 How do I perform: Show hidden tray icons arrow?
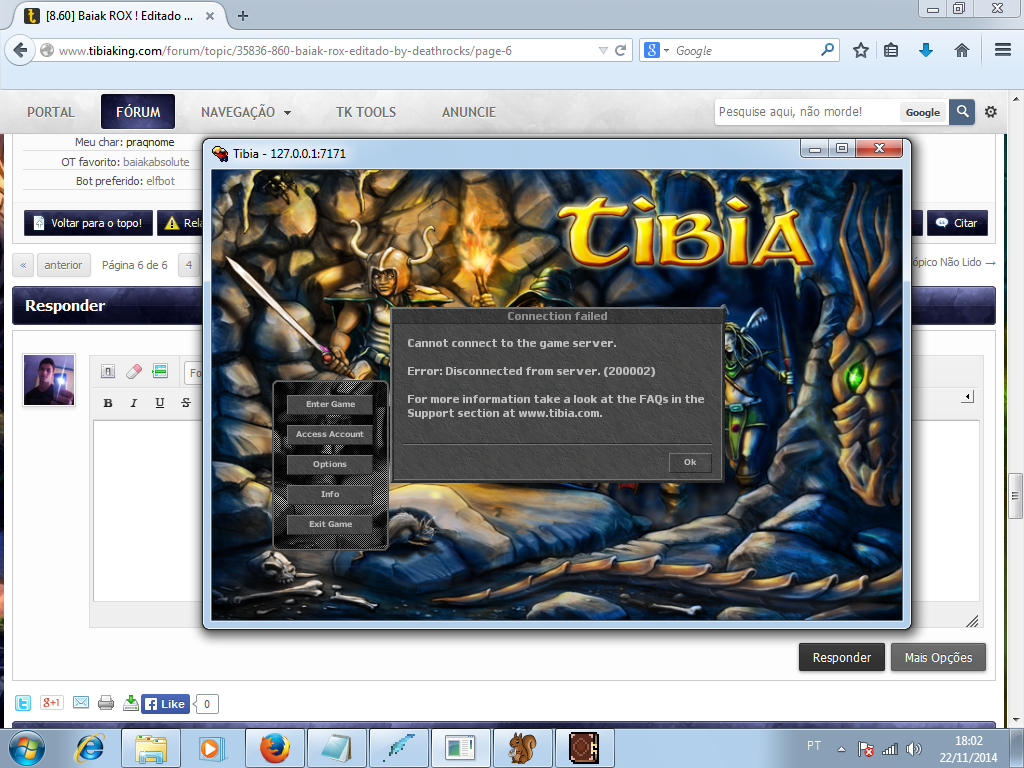pyautogui.click(x=842, y=750)
